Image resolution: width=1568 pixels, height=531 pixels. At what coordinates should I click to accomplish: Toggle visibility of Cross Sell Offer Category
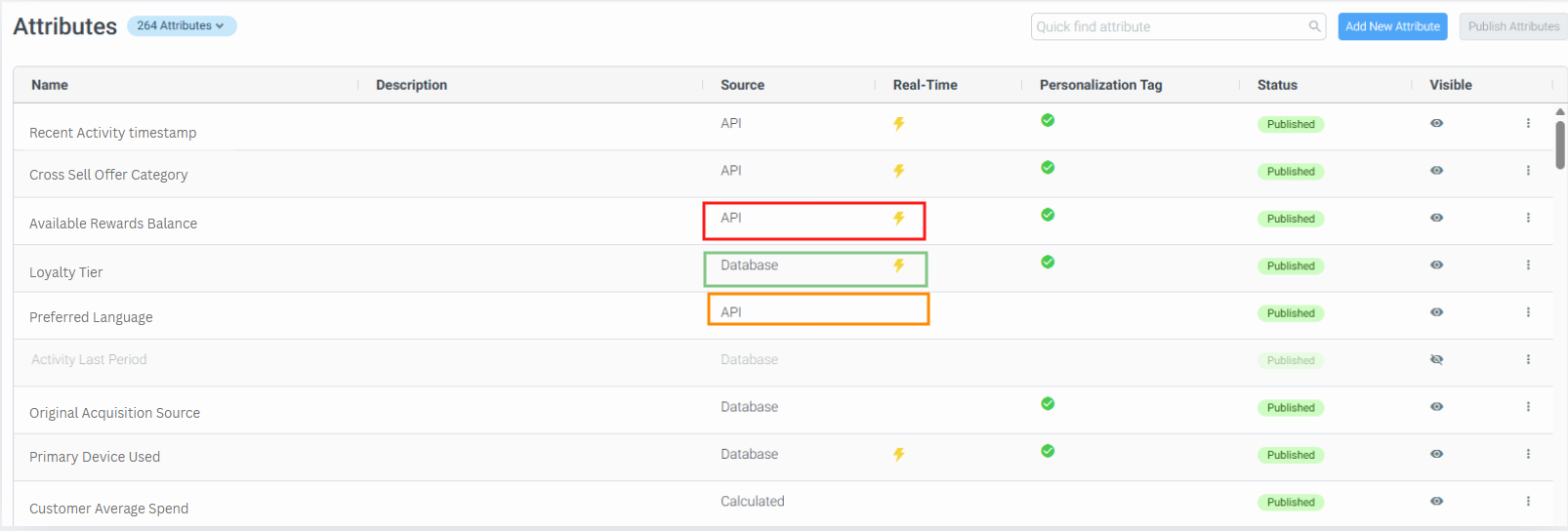click(x=1436, y=170)
